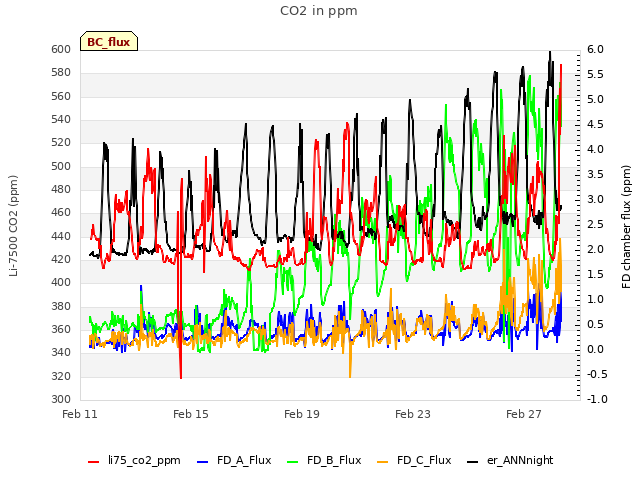Click the 'Feb 27' x-axis tick label
Screen dimensions: 640x480
[x=524, y=414]
